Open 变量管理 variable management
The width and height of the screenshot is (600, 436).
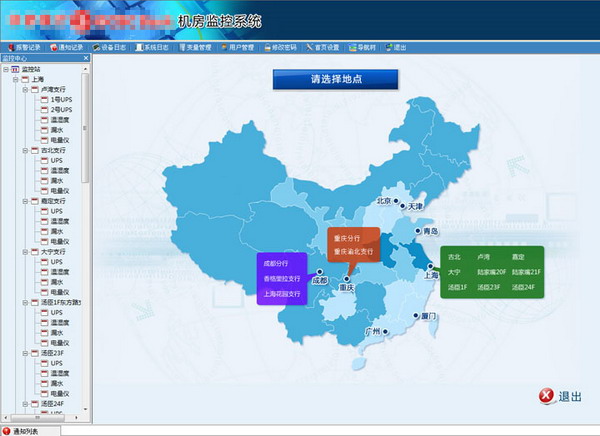pyautogui.click(x=197, y=47)
